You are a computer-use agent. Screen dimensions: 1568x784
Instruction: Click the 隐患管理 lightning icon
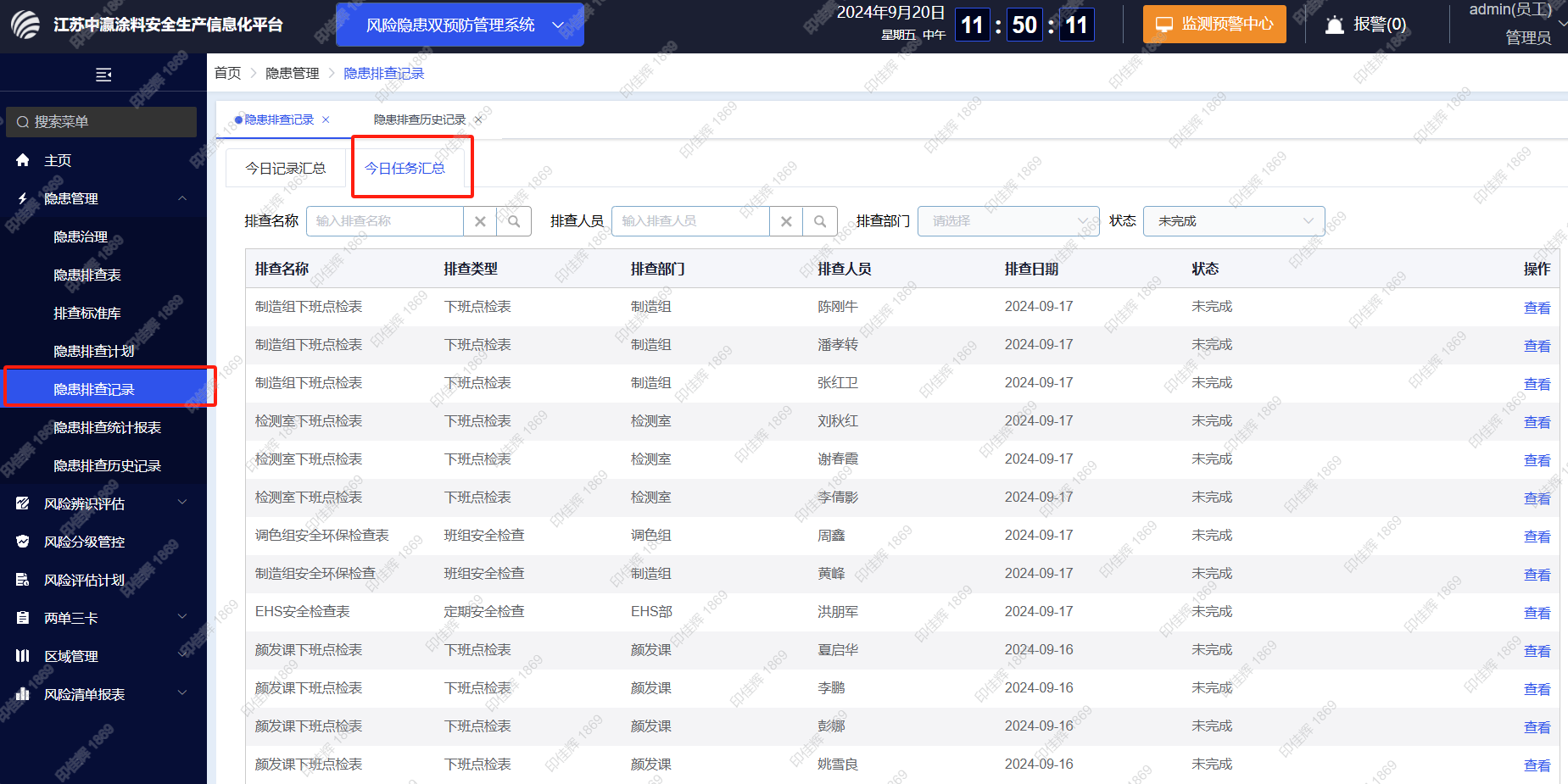23,198
